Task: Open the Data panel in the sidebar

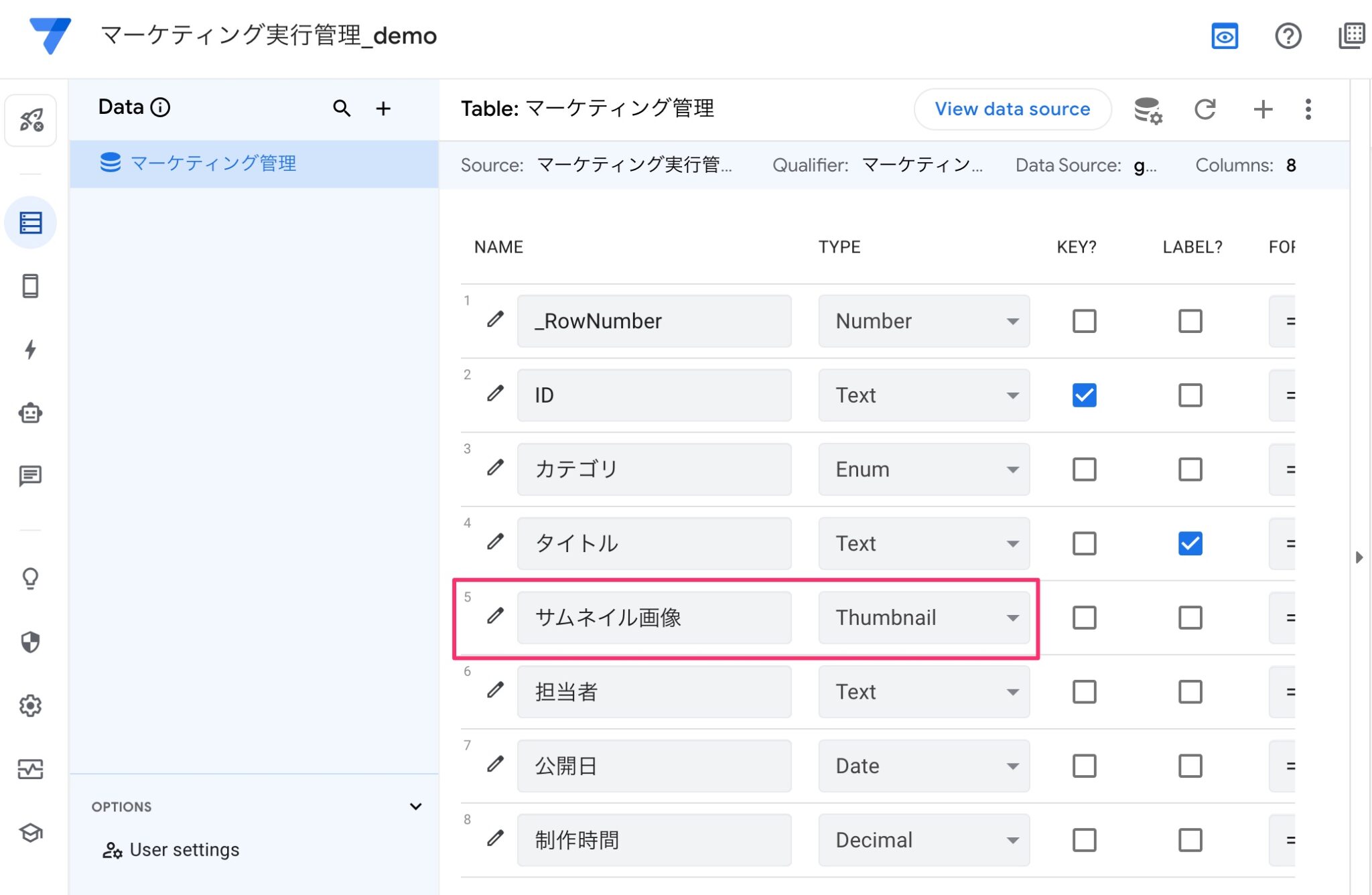Action: pyautogui.click(x=31, y=222)
